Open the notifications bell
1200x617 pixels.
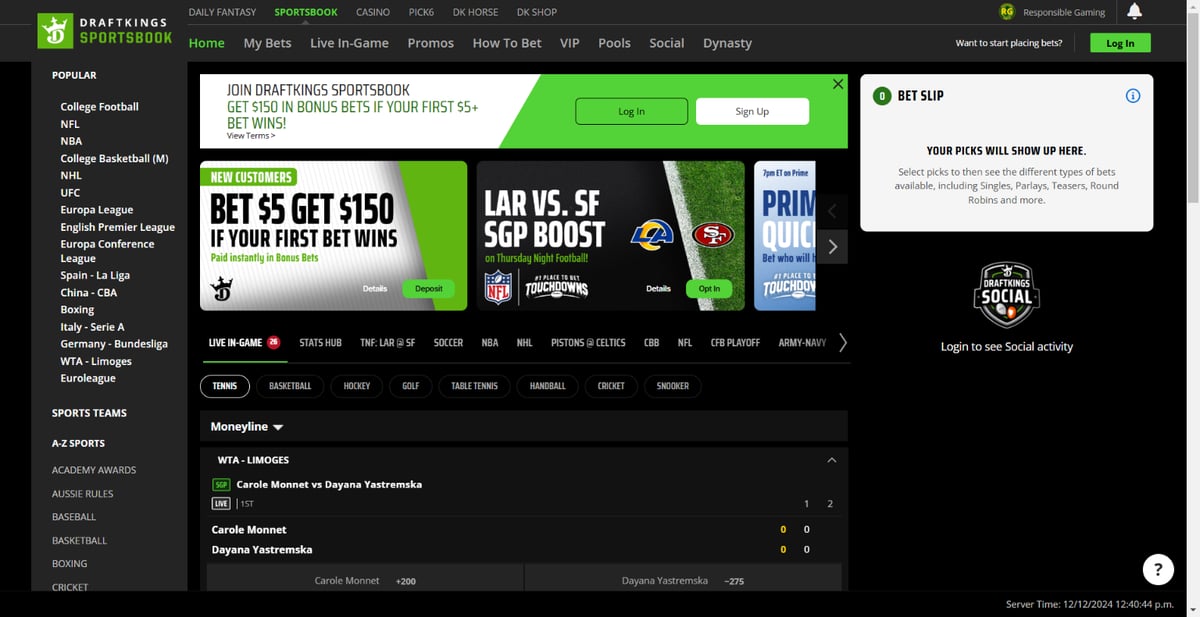point(1134,12)
